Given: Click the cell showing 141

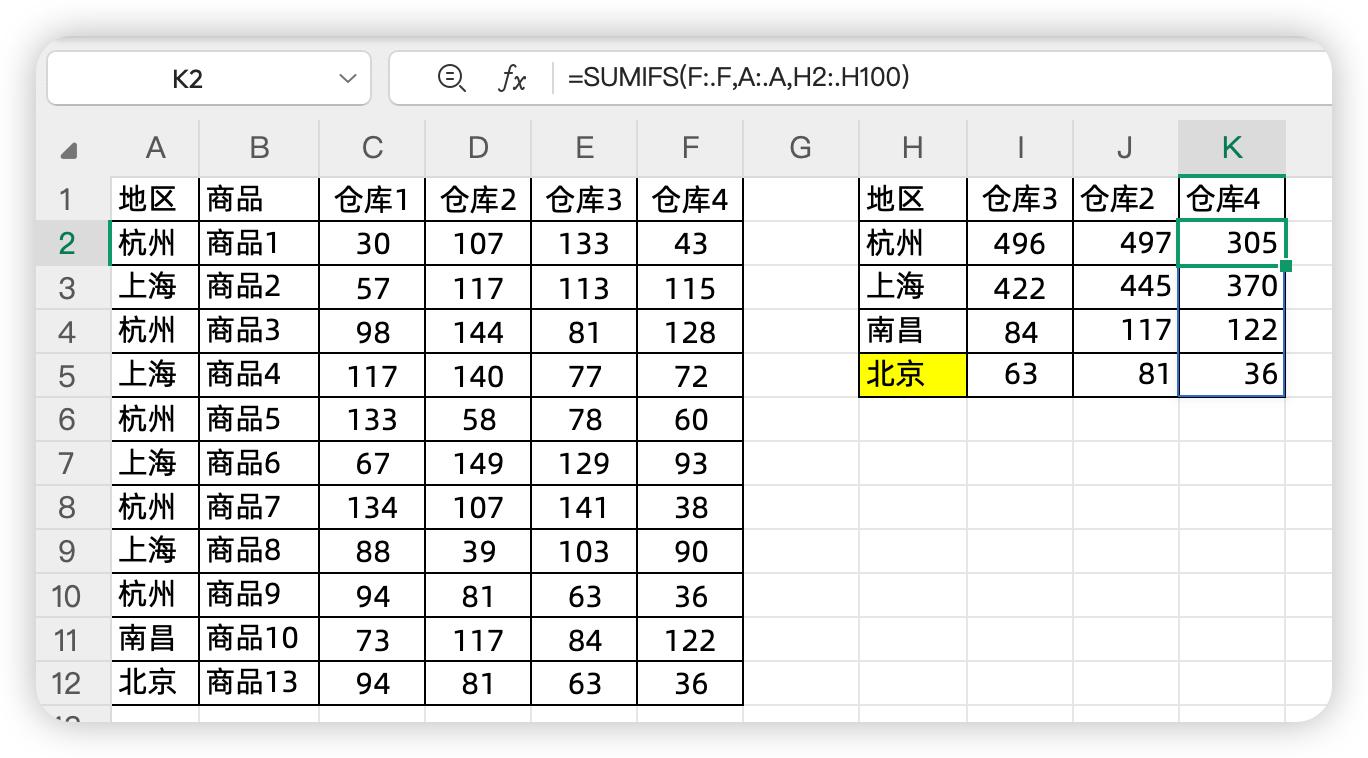Looking at the screenshot, I should point(584,507).
